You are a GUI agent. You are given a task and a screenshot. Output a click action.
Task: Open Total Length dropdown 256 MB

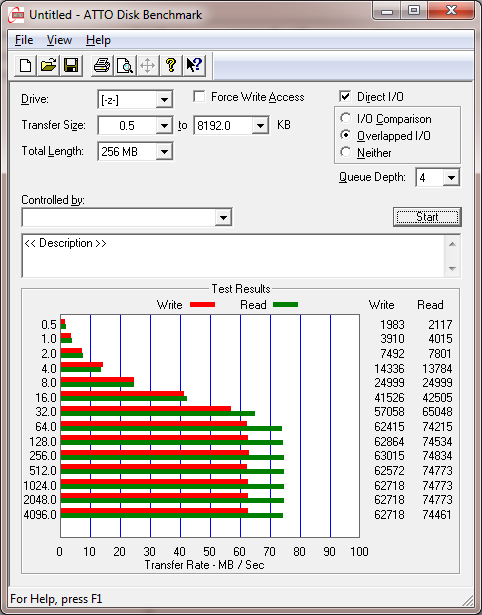[x=164, y=151]
